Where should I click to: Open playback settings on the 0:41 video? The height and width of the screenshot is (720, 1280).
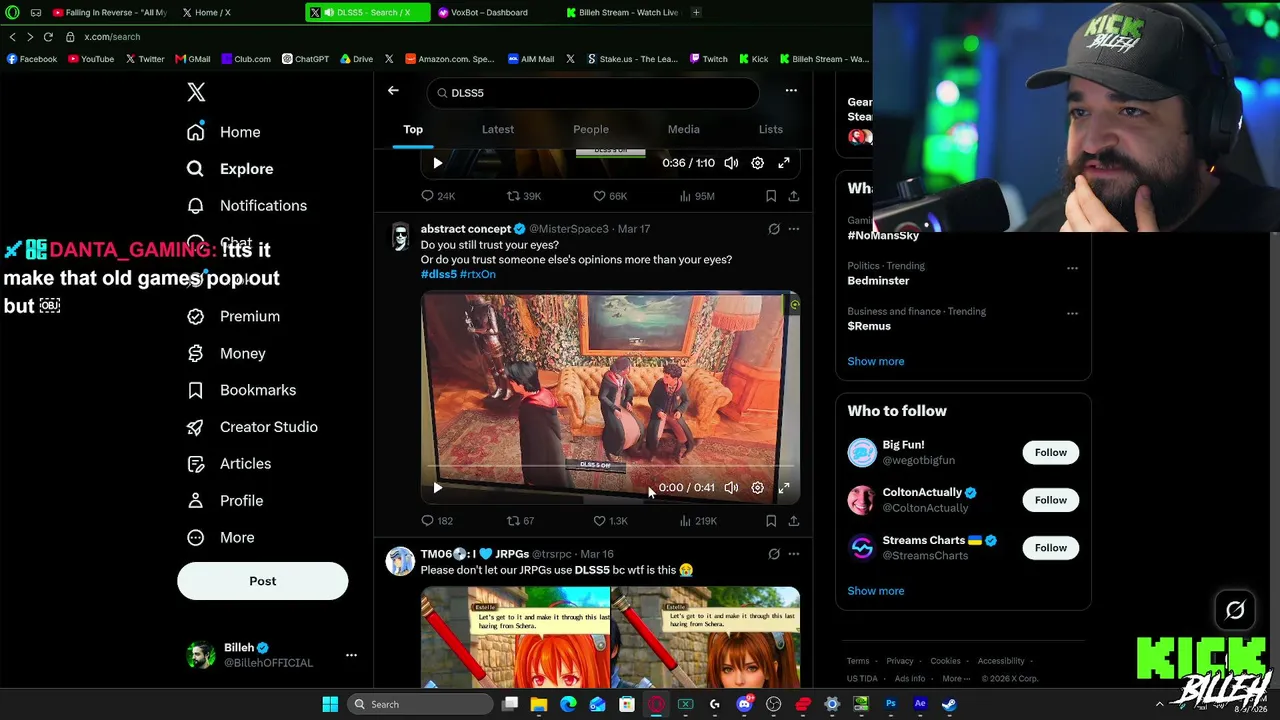click(x=757, y=488)
